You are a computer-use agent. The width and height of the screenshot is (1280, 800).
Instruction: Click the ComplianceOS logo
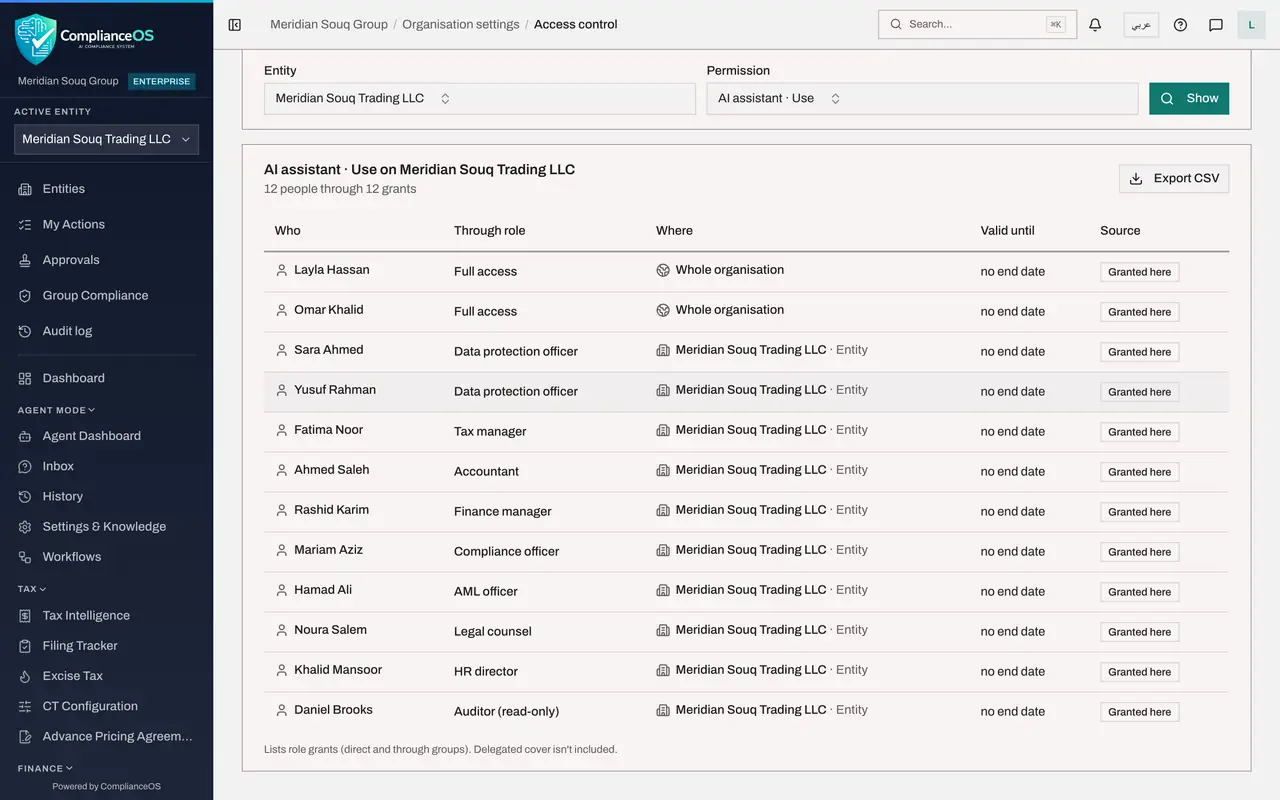click(85, 38)
